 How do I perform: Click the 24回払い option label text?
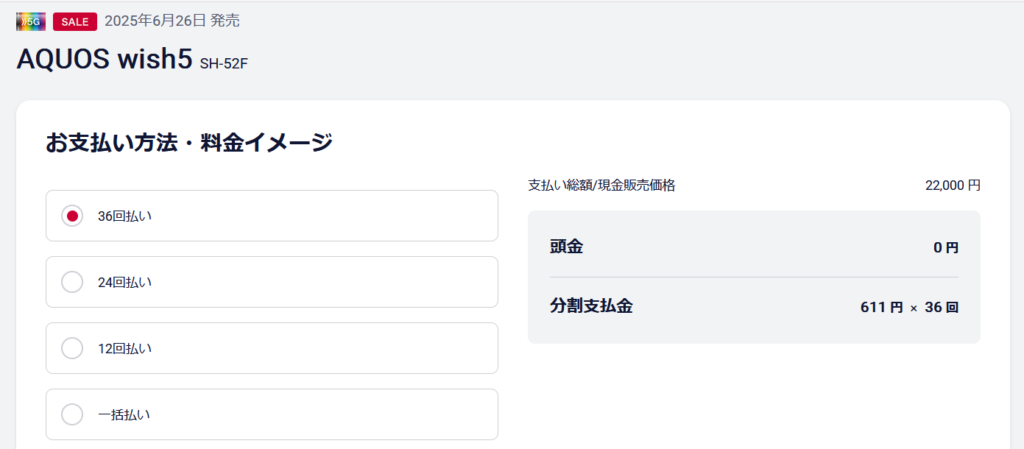[125, 282]
